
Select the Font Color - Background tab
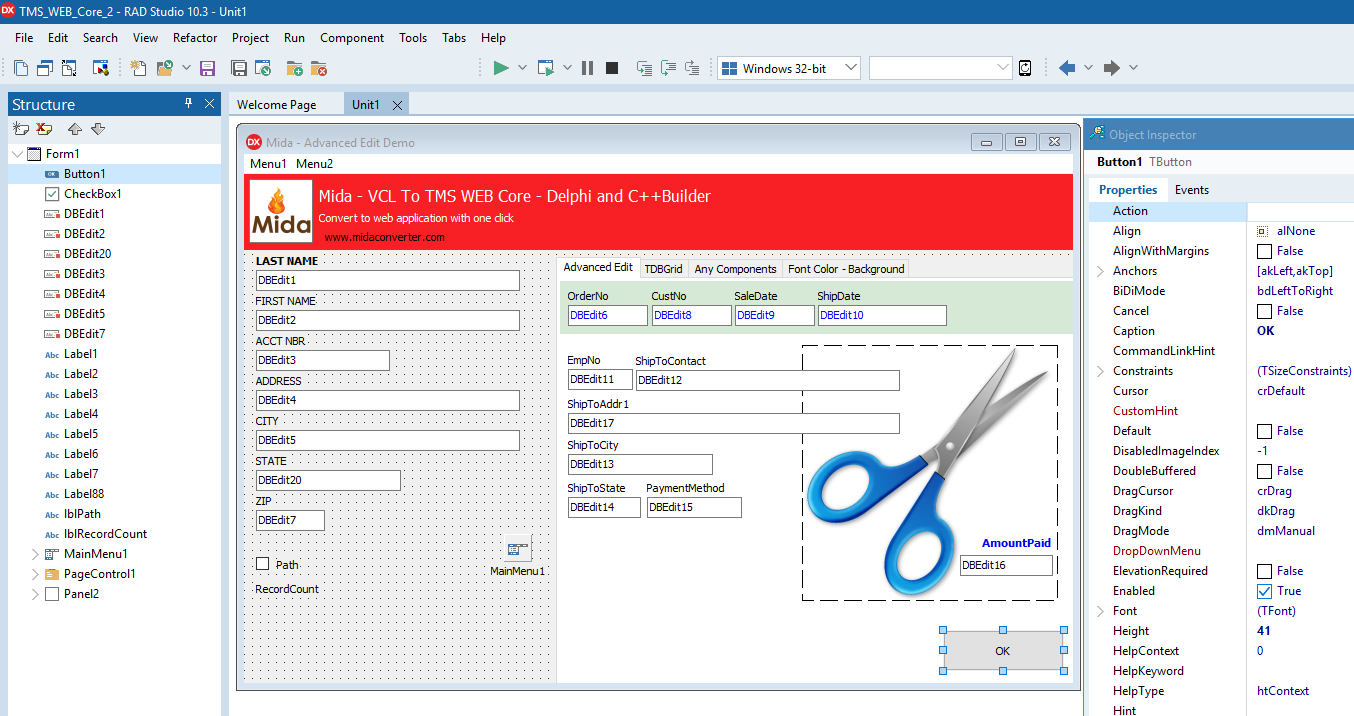[x=846, y=269]
